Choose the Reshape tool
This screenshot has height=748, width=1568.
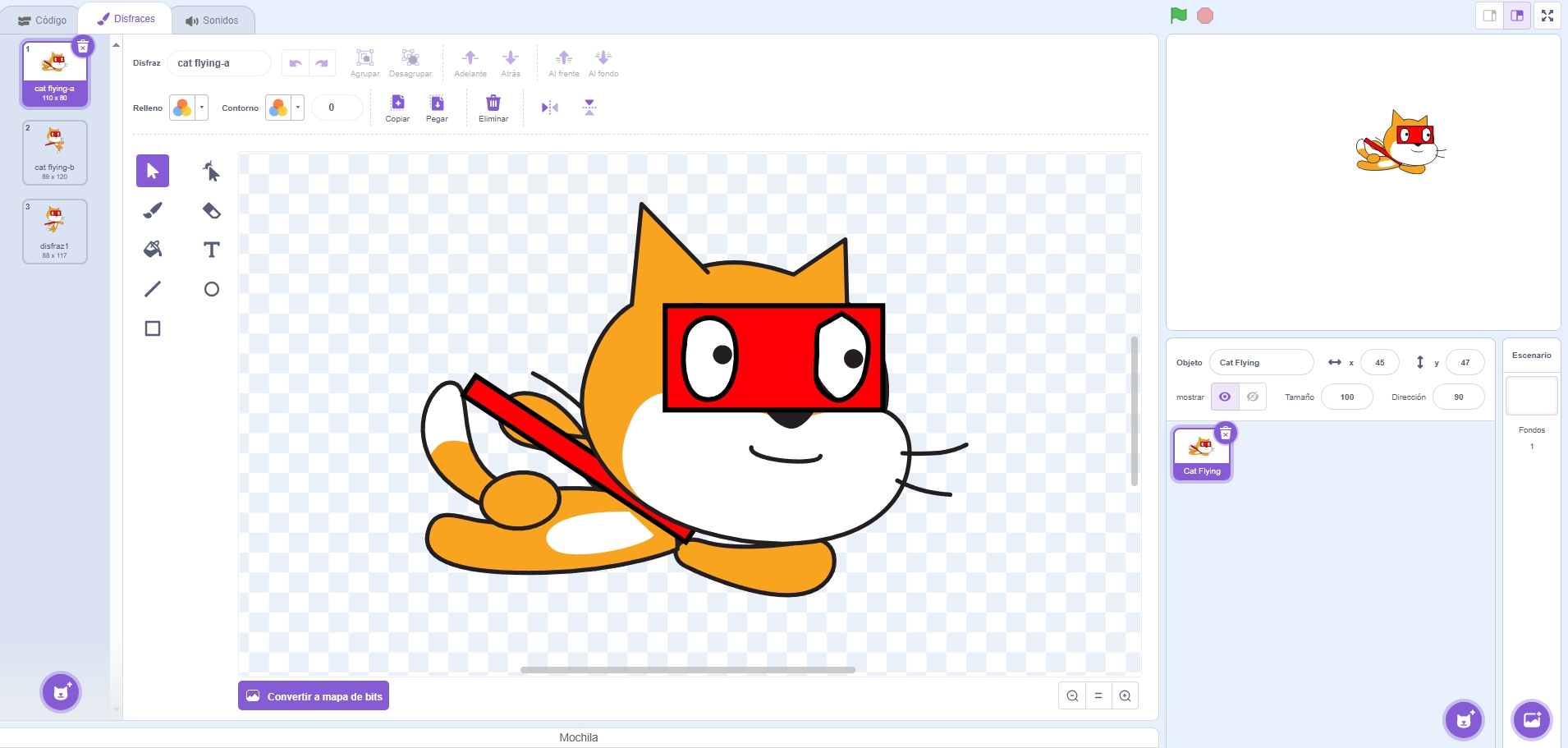212,171
